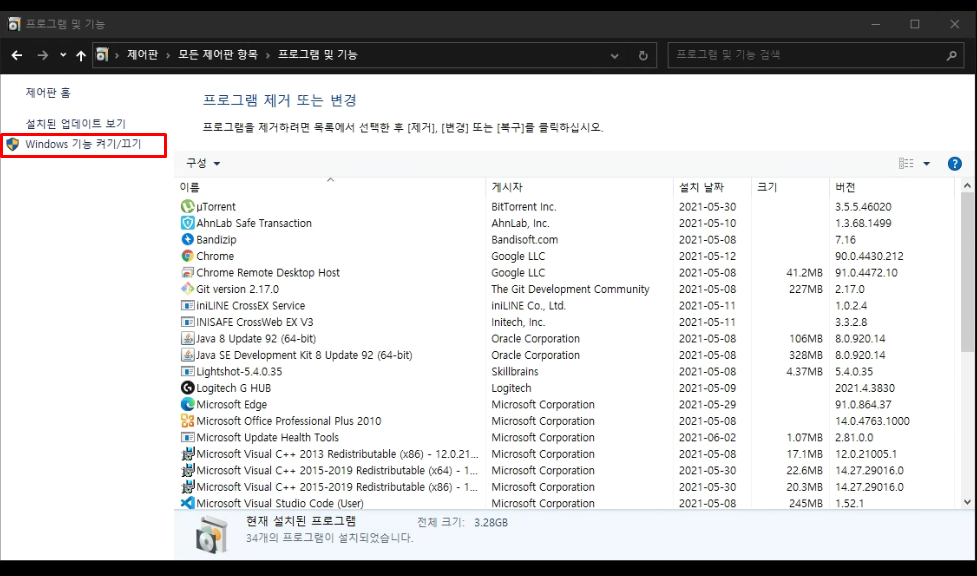Viewport: 977px width, 576px height.
Task: Select Java SE Development Kit 8 icon
Action: pyautogui.click(x=187, y=355)
